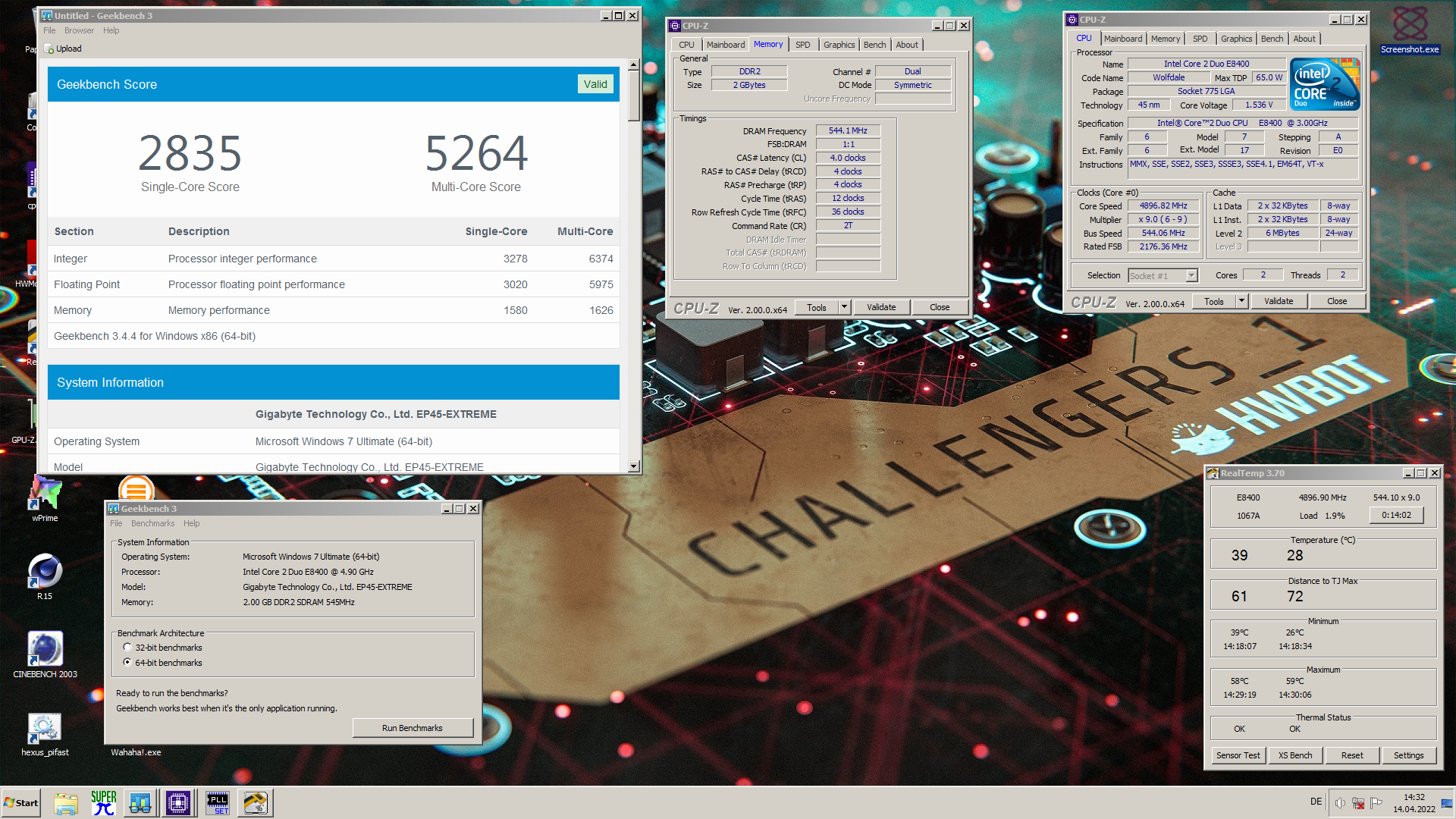Click Validate in CPU-Z CPU window
1456x819 pixels.
[1279, 301]
